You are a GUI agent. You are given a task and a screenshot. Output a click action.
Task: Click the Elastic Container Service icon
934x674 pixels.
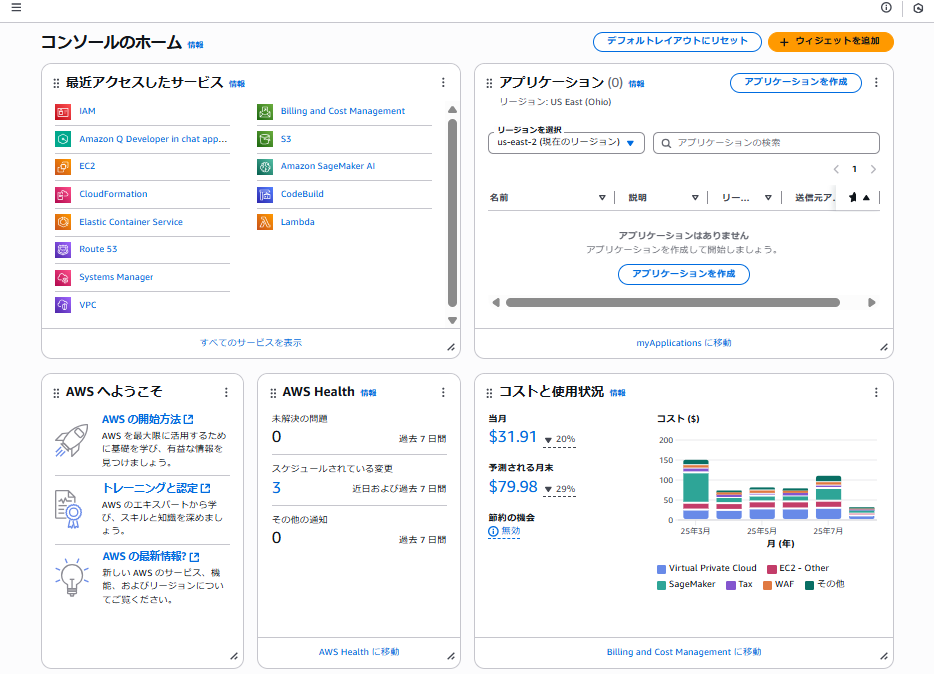(63, 221)
